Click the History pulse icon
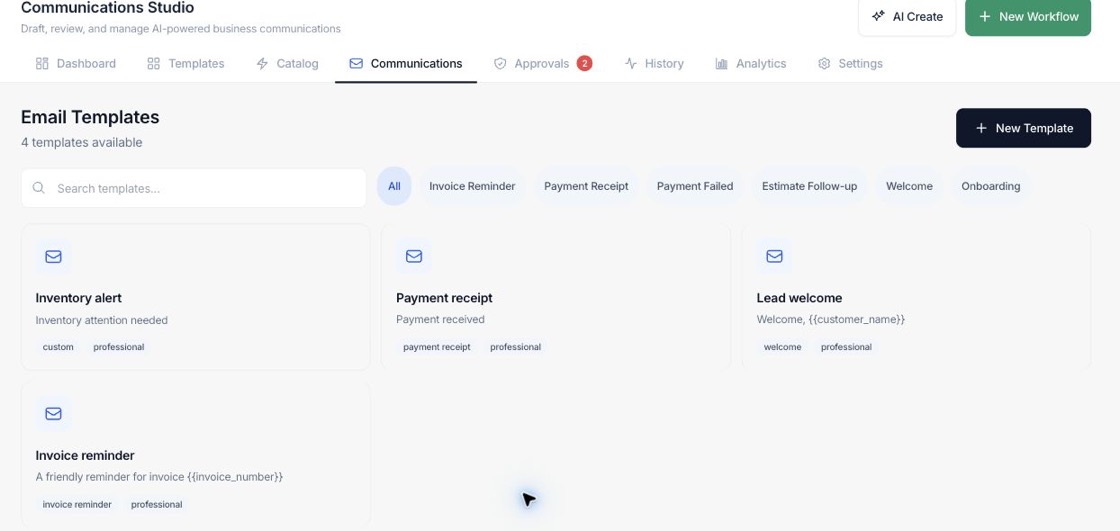The height and width of the screenshot is (531, 1120). coord(631,64)
